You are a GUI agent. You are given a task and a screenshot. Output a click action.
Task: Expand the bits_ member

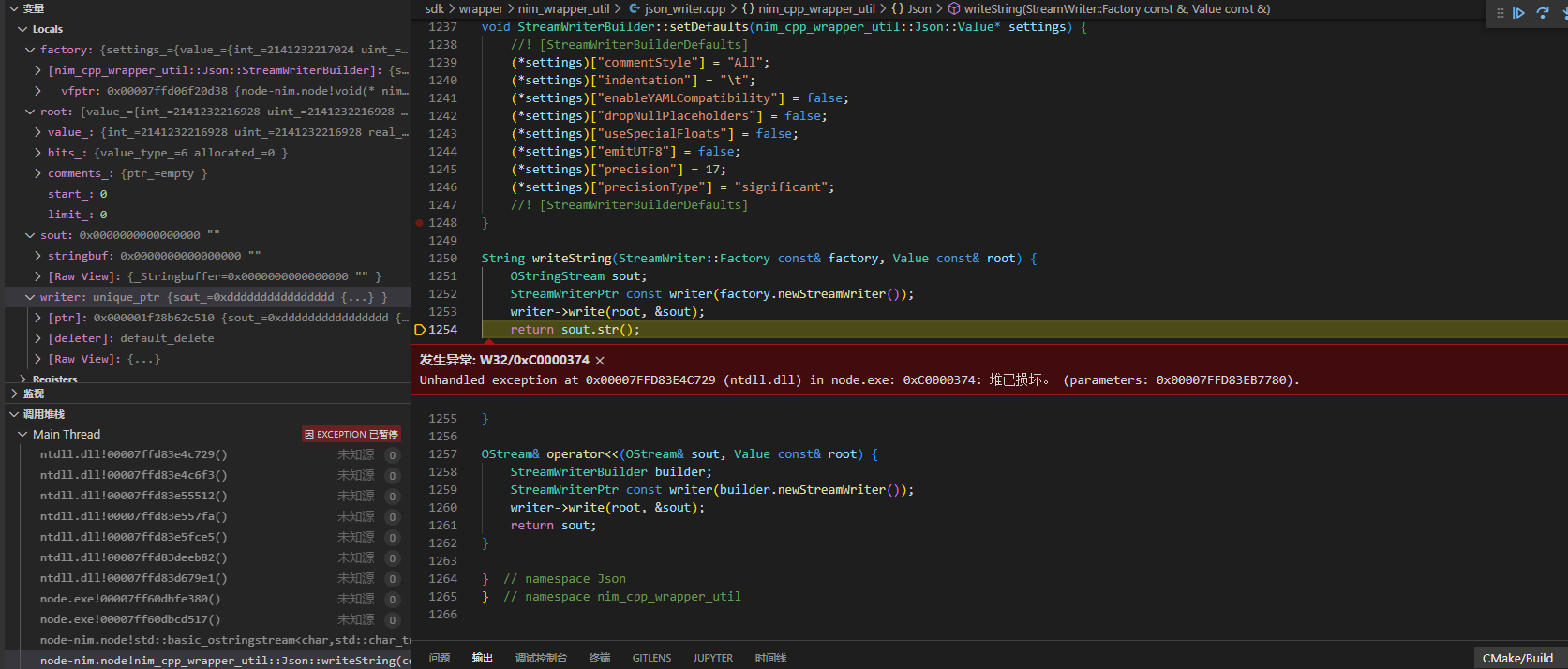[37, 153]
